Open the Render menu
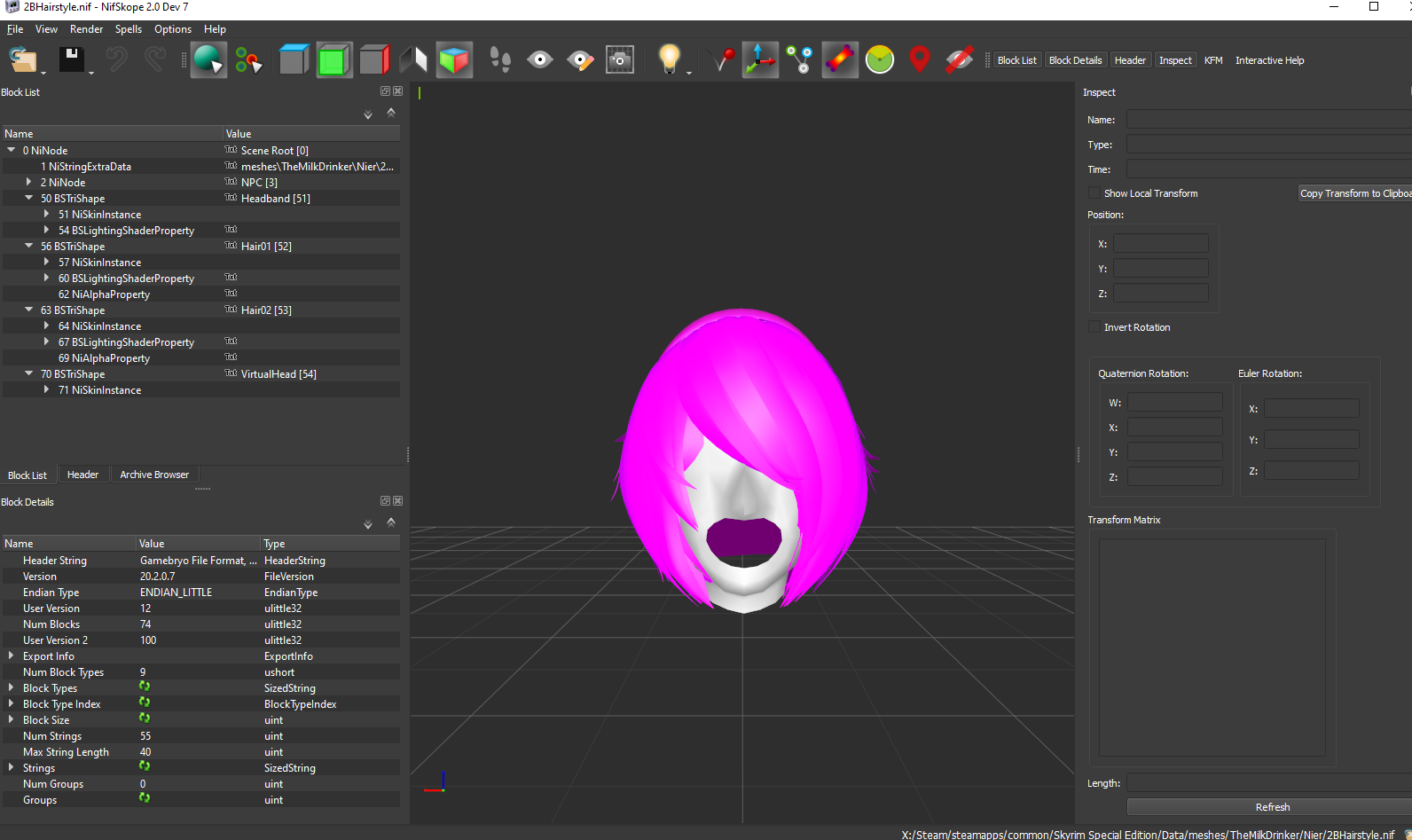Screen dimensions: 1412x840 point(86,29)
